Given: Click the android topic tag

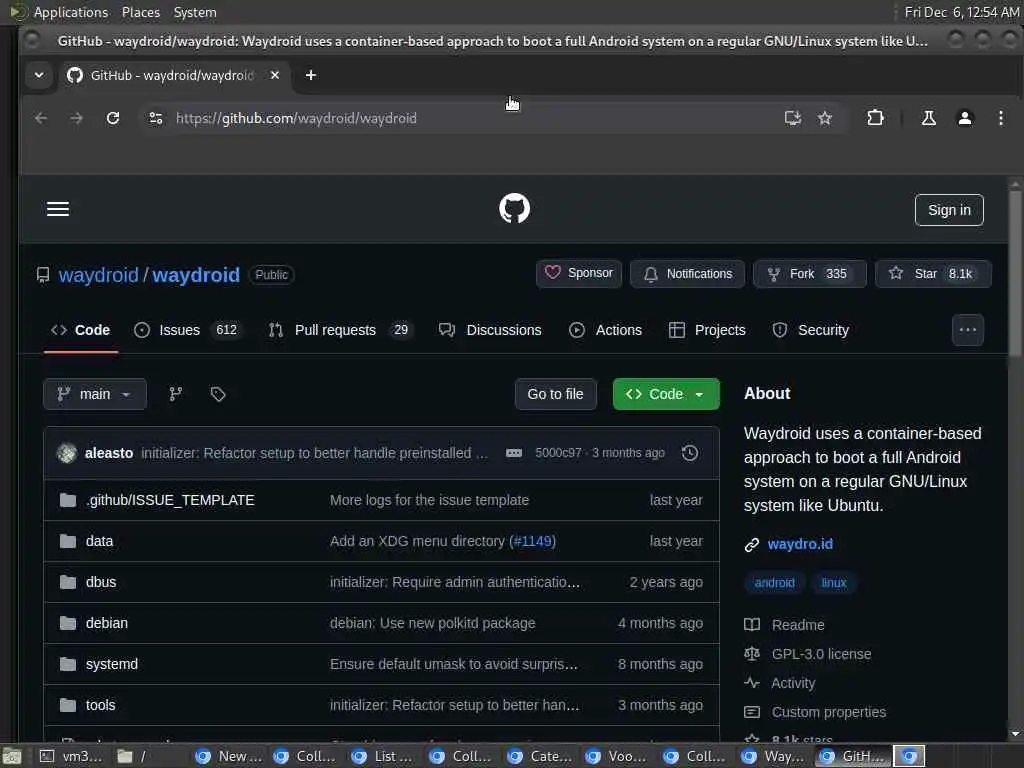Looking at the screenshot, I should [x=775, y=583].
